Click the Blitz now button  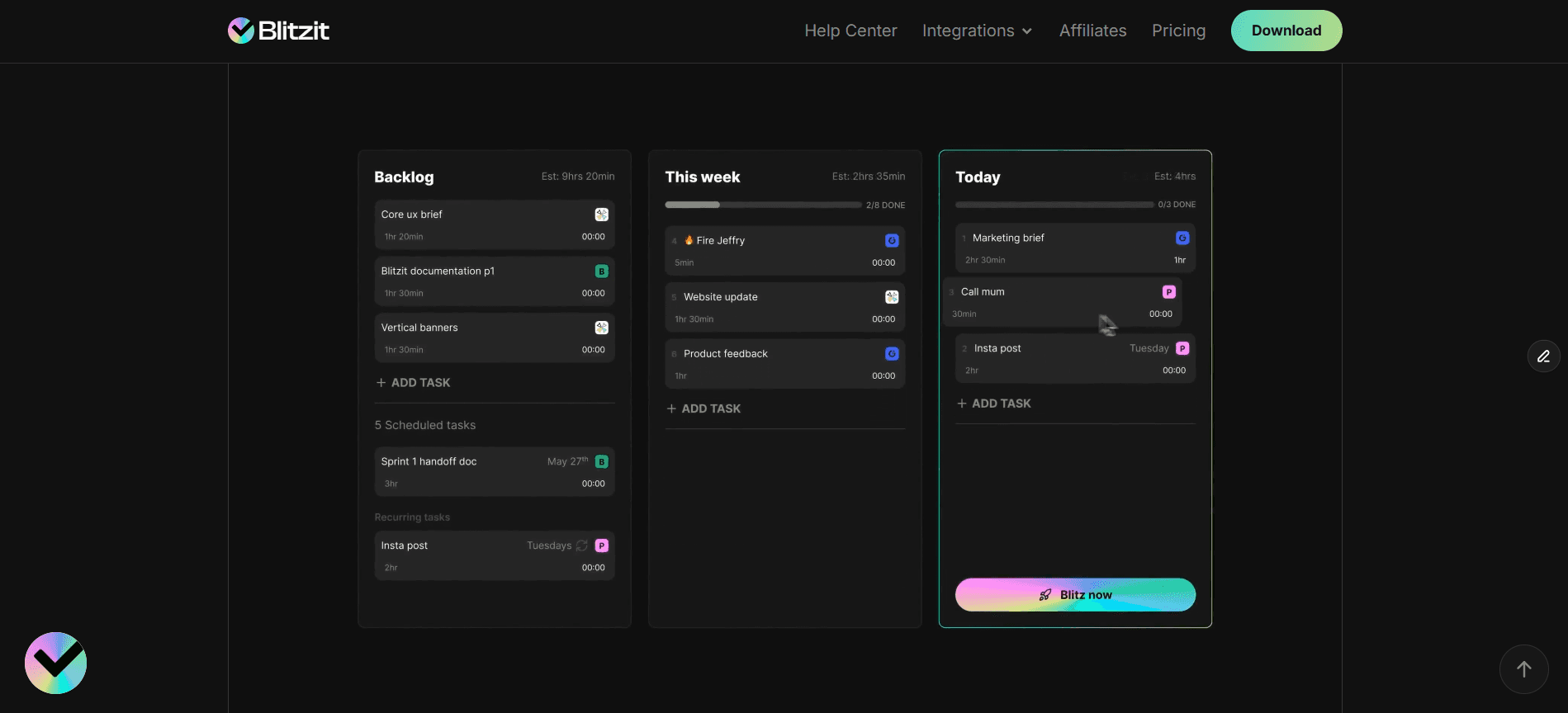coord(1075,595)
